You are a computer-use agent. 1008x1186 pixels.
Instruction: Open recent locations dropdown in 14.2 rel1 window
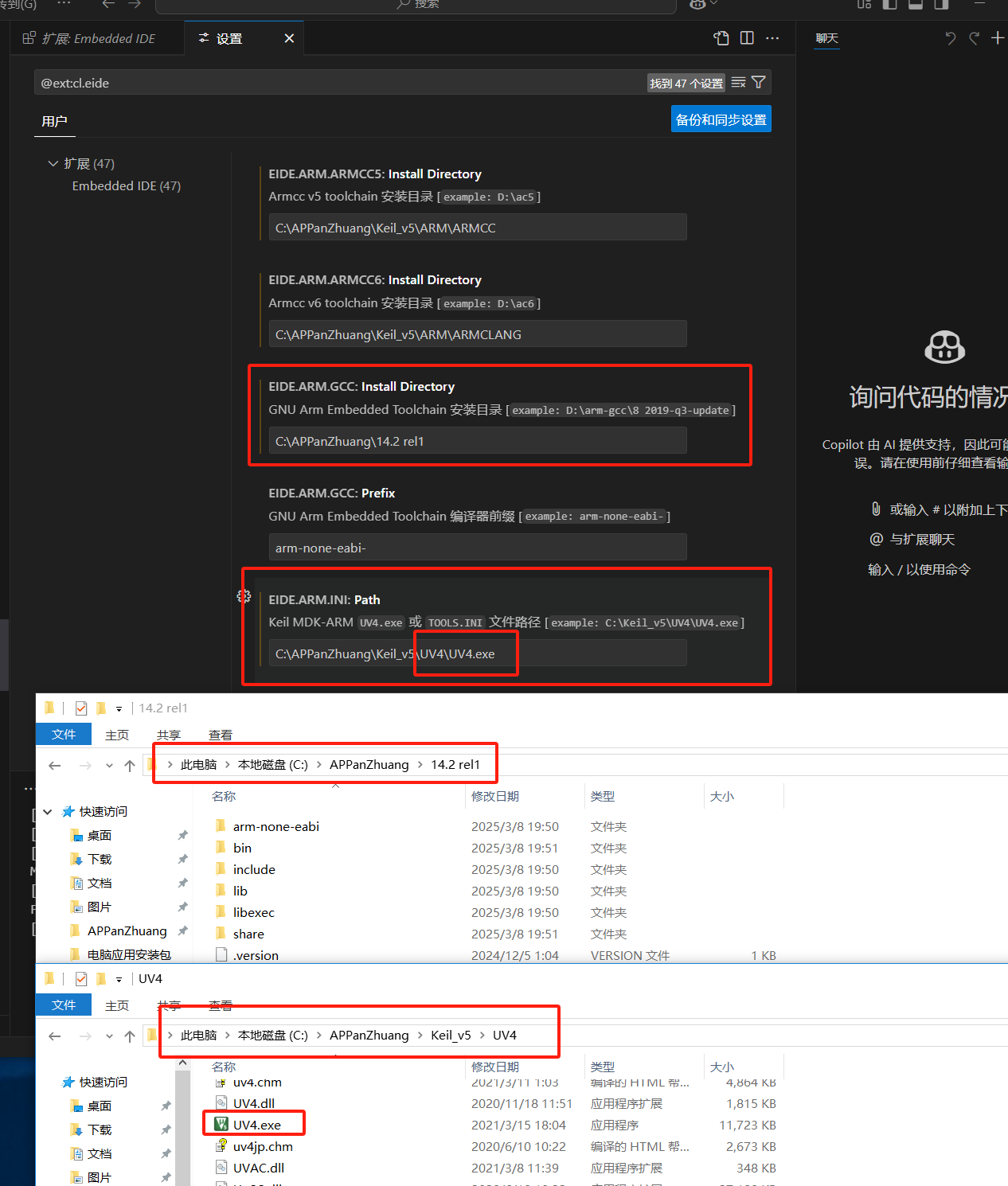[x=109, y=766]
